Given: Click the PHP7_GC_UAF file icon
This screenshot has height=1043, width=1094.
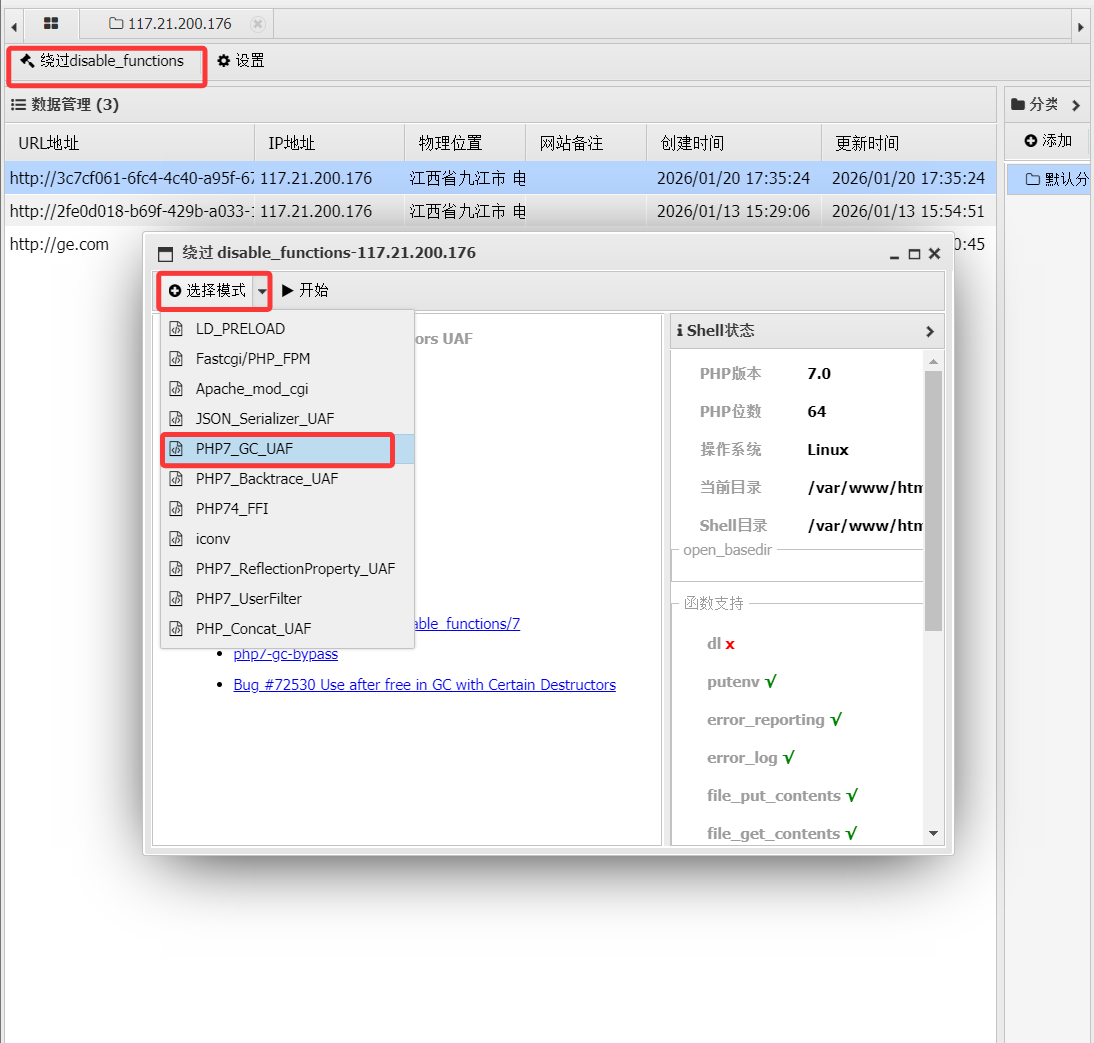Looking at the screenshot, I should (x=176, y=449).
